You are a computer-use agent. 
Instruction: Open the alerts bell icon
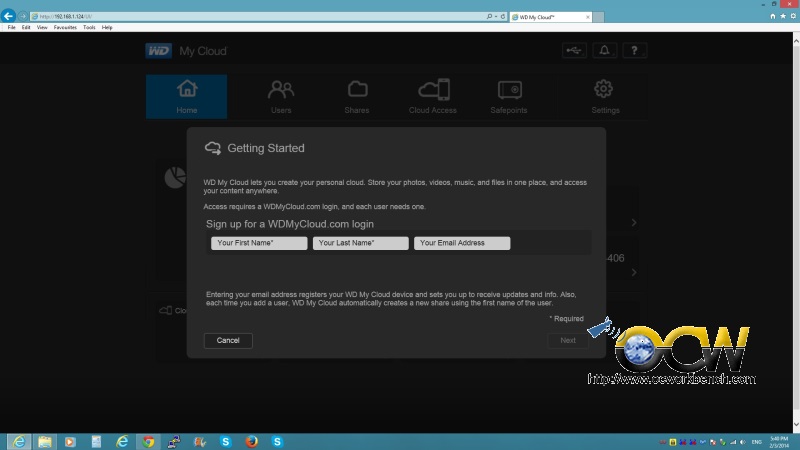pos(604,51)
